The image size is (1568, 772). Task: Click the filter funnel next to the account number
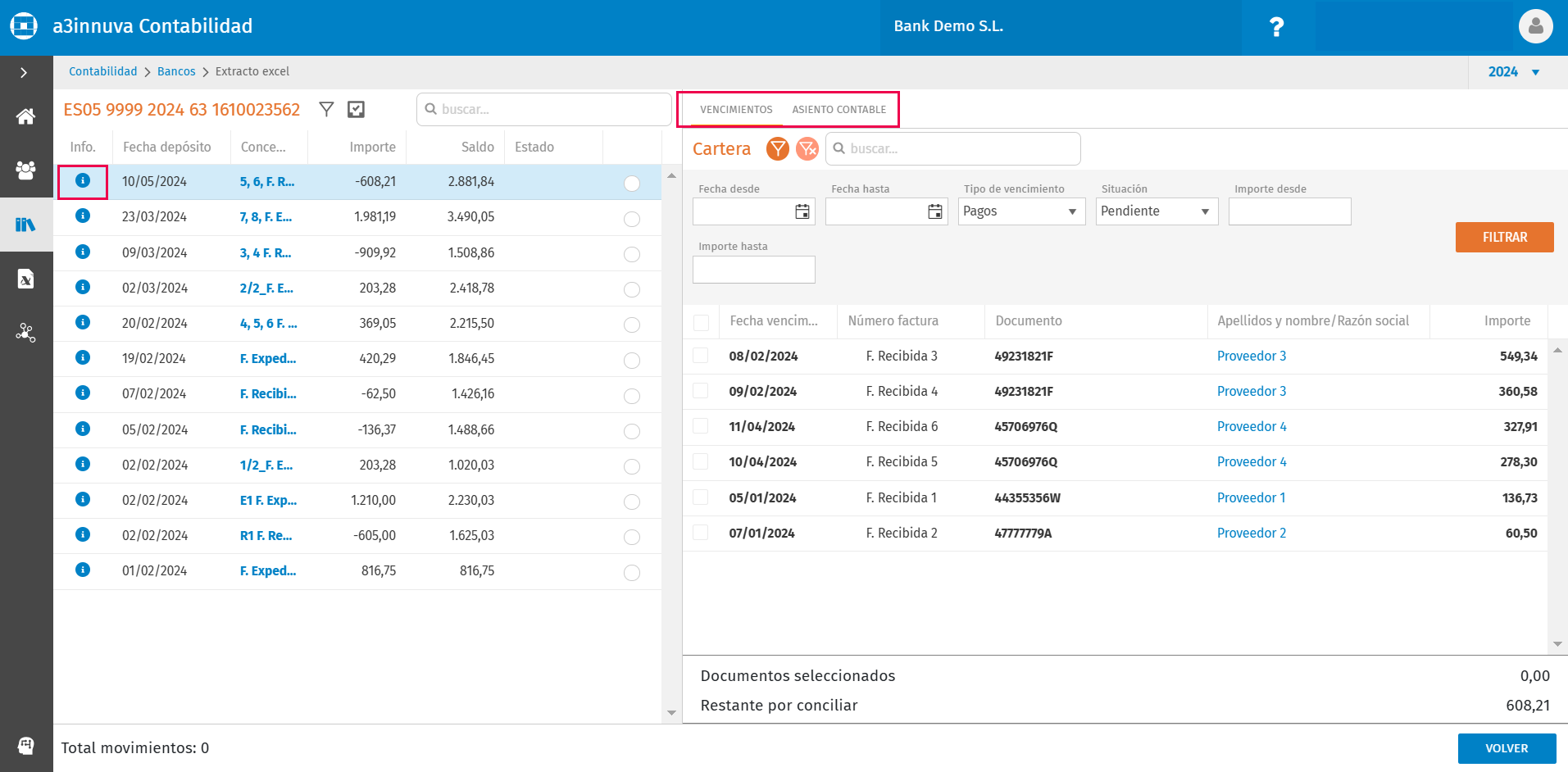tap(326, 109)
